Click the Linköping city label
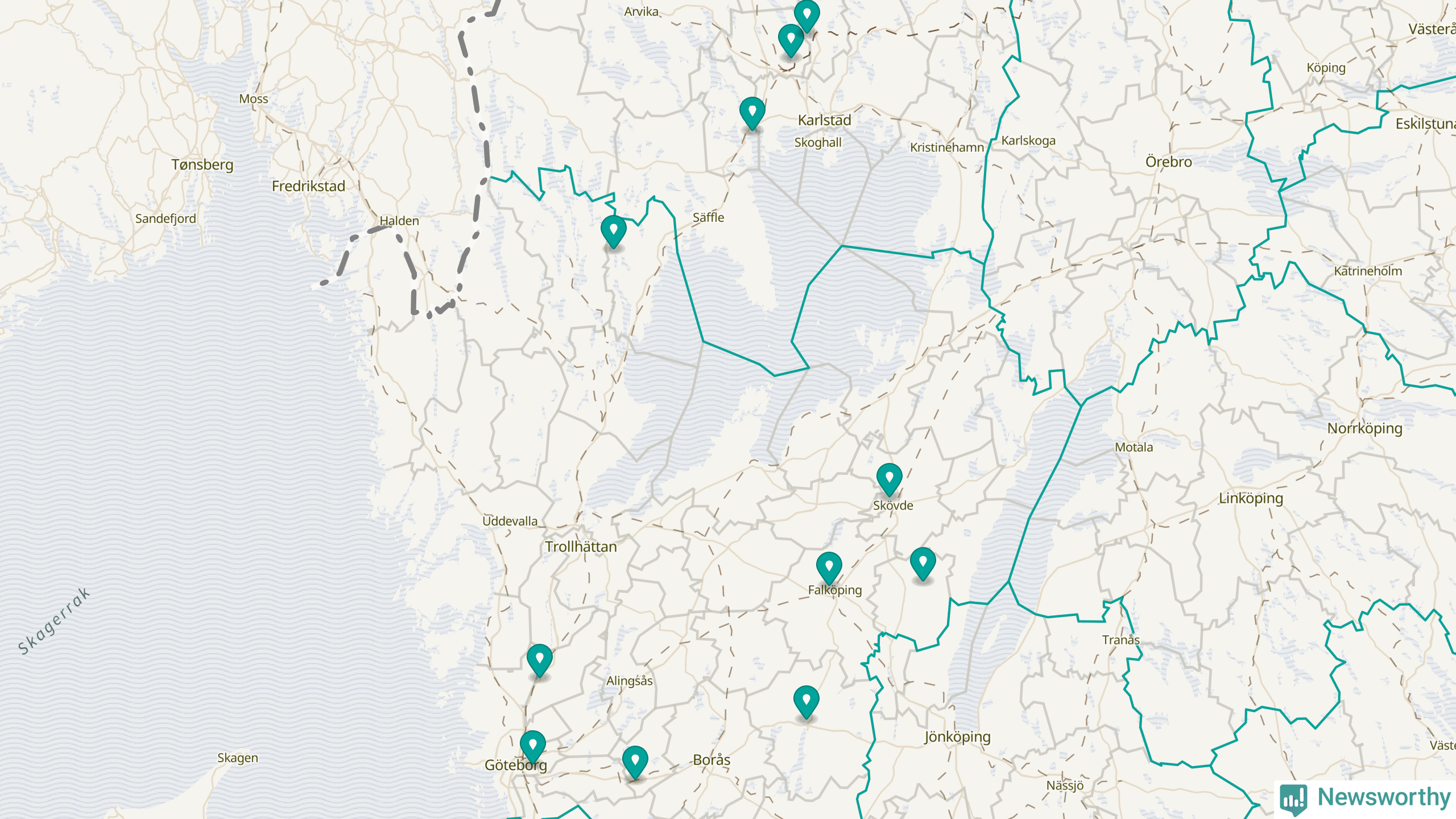This screenshot has width=1456, height=819. click(1251, 498)
